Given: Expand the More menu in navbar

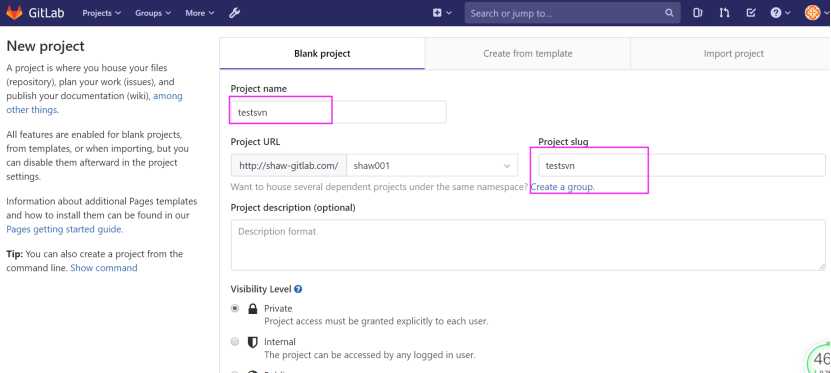Looking at the screenshot, I should (x=200, y=13).
